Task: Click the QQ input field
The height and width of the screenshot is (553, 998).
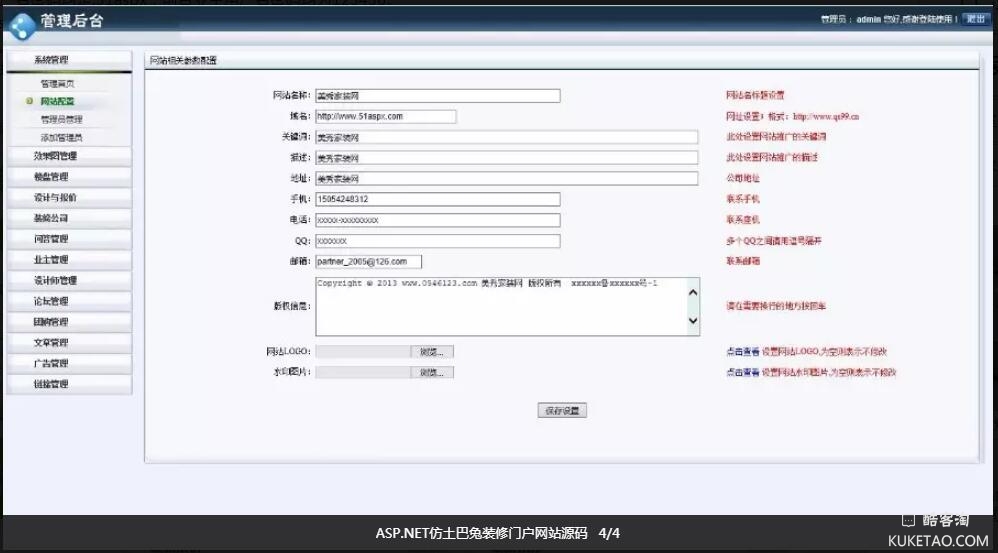Action: (438, 241)
